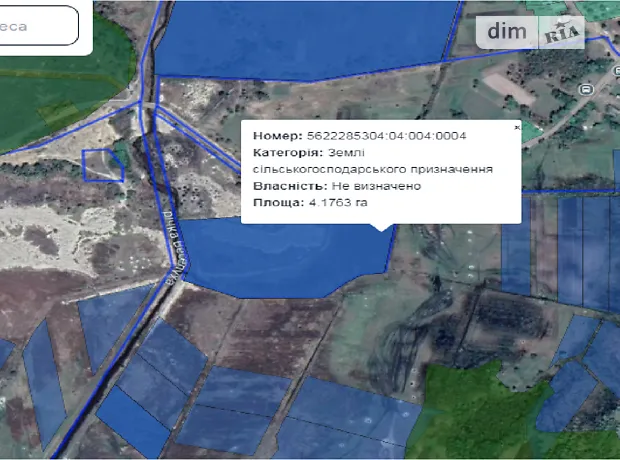Click the Площа 4.1763 га text

(309, 202)
